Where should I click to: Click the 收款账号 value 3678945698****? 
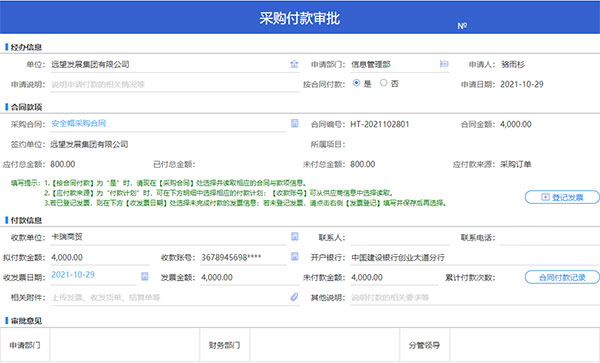coord(231,257)
